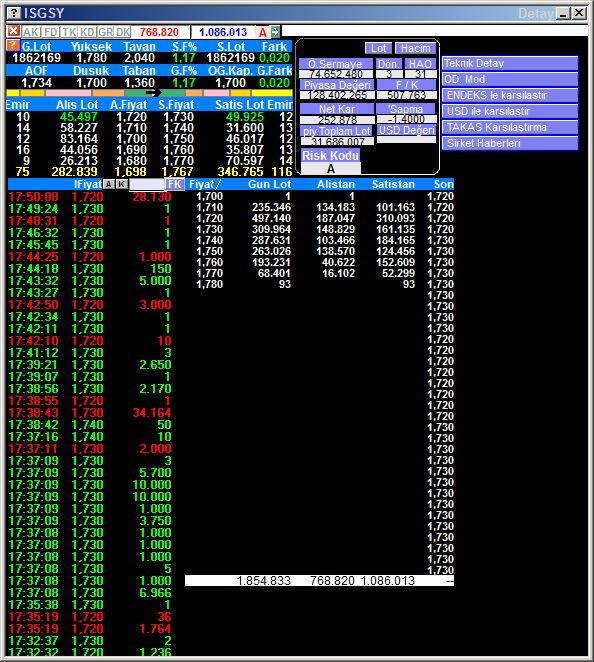The image size is (594, 662).
Task: Select the AK toolbar button
Action: pyautogui.click(x=31, y=32)
